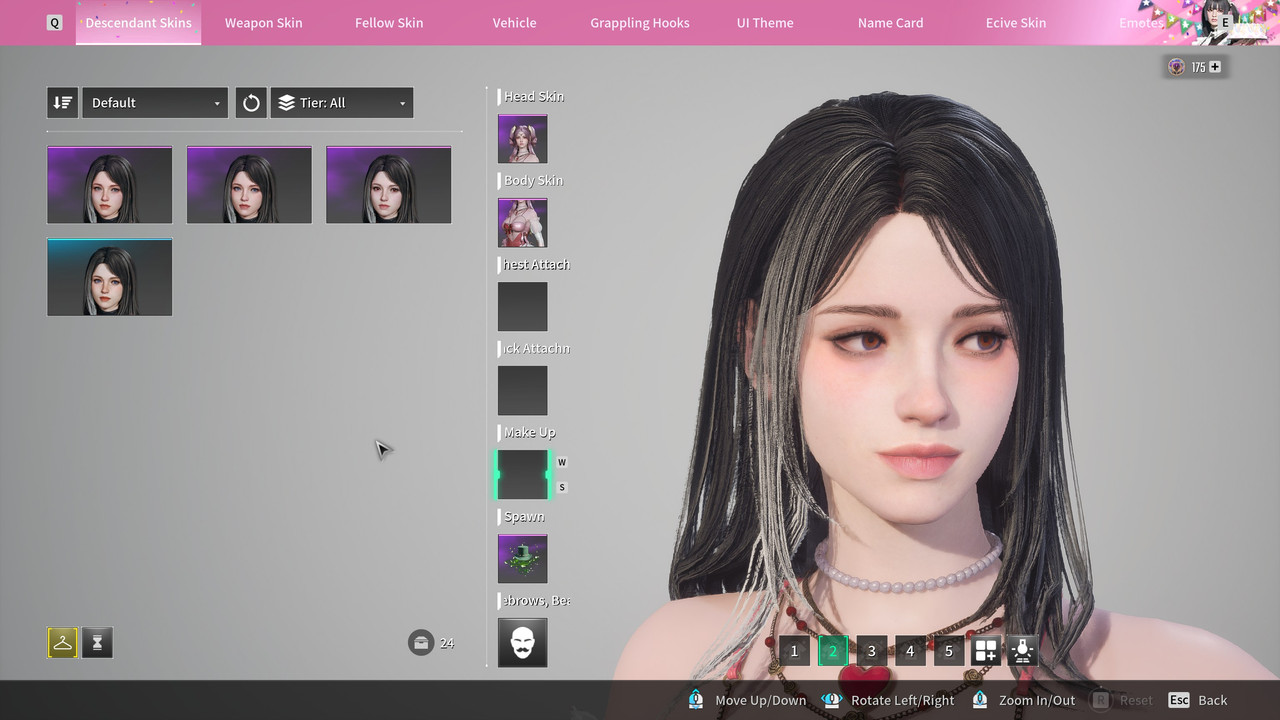Select the empty Chest Attachment slot
This screenshot has height=720, width=1280.
click(x=523, y=307)
